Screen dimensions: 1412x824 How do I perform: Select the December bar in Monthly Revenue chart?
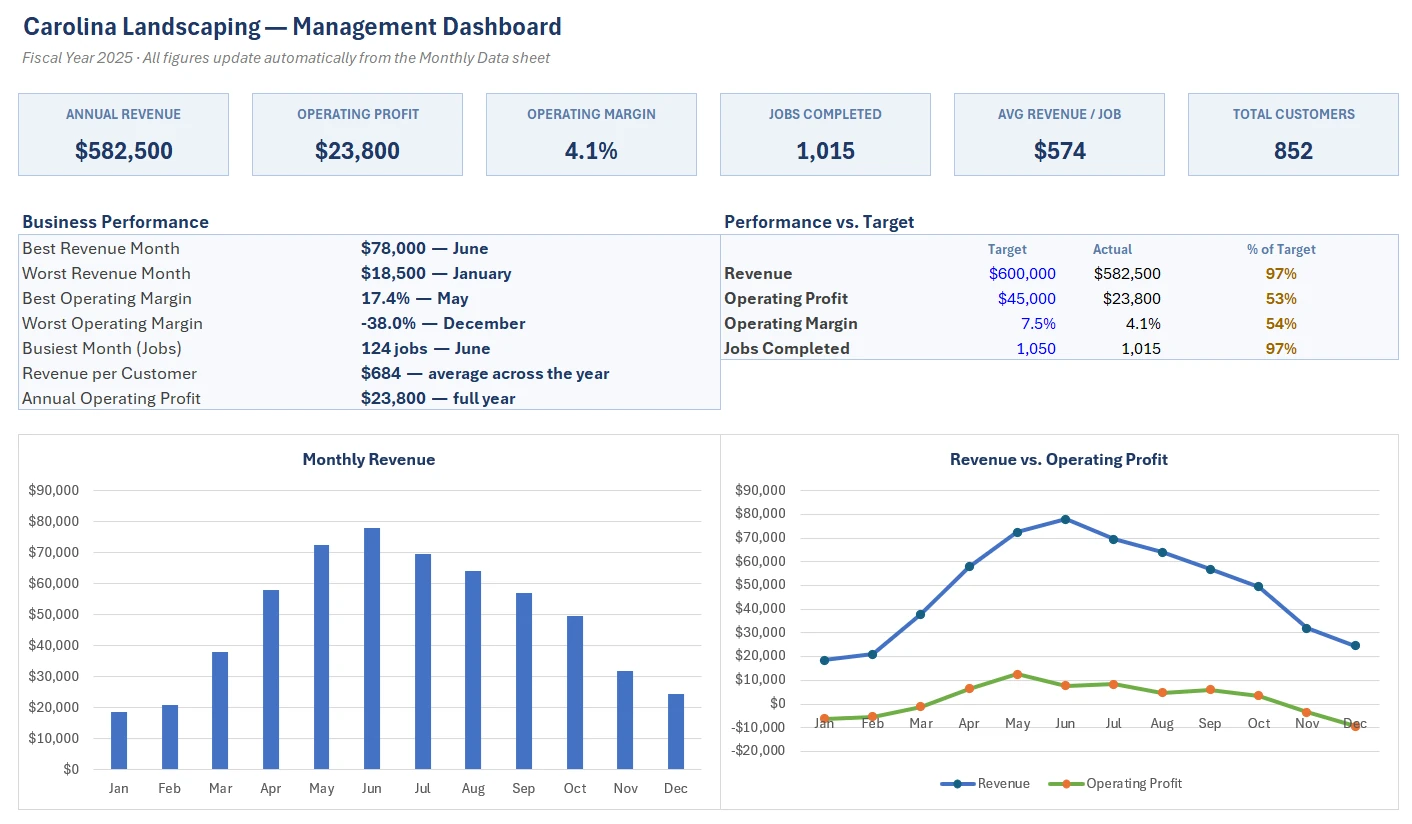click(x=676, y=731)
